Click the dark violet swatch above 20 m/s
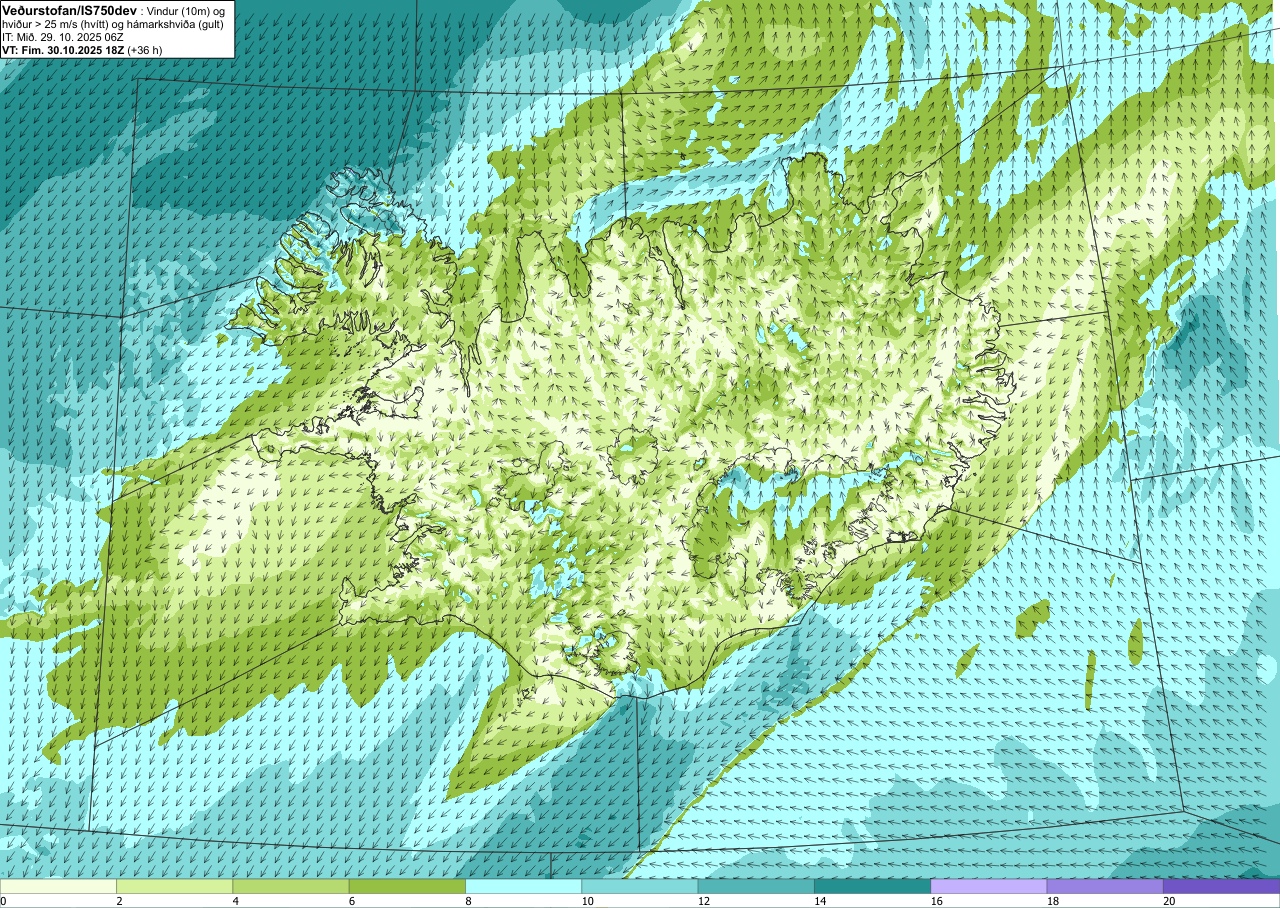1280x908 pixels. tap(1221, 886)
